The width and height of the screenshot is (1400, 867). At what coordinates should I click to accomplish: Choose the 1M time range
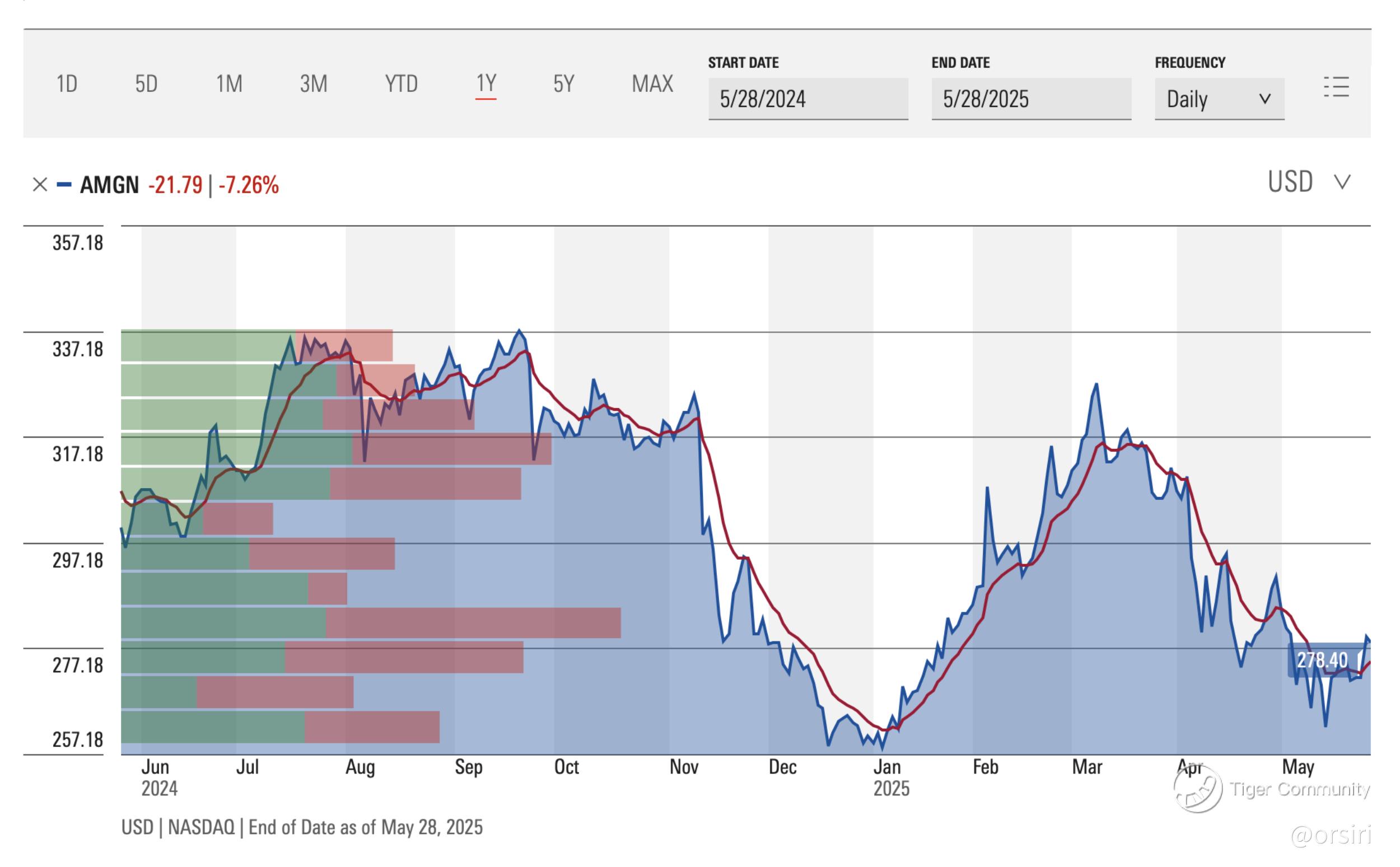point(229,84)
